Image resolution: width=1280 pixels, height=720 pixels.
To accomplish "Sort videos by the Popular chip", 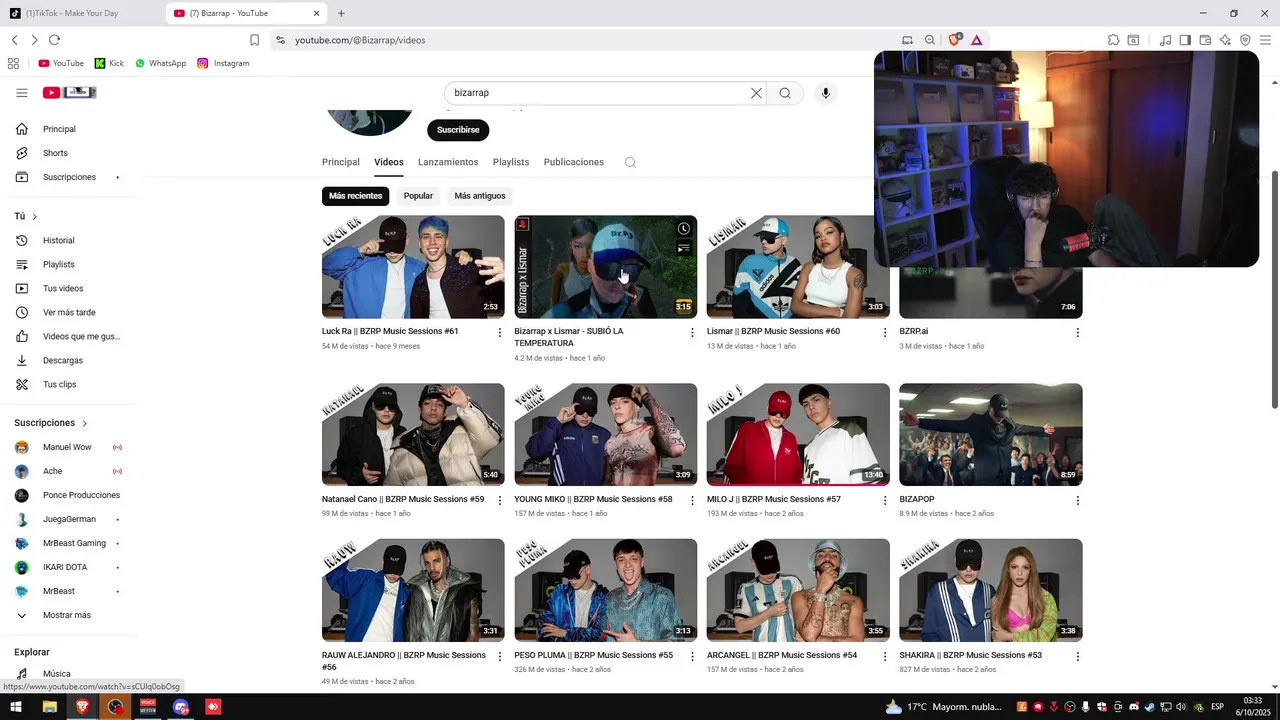I will (418, 196).
